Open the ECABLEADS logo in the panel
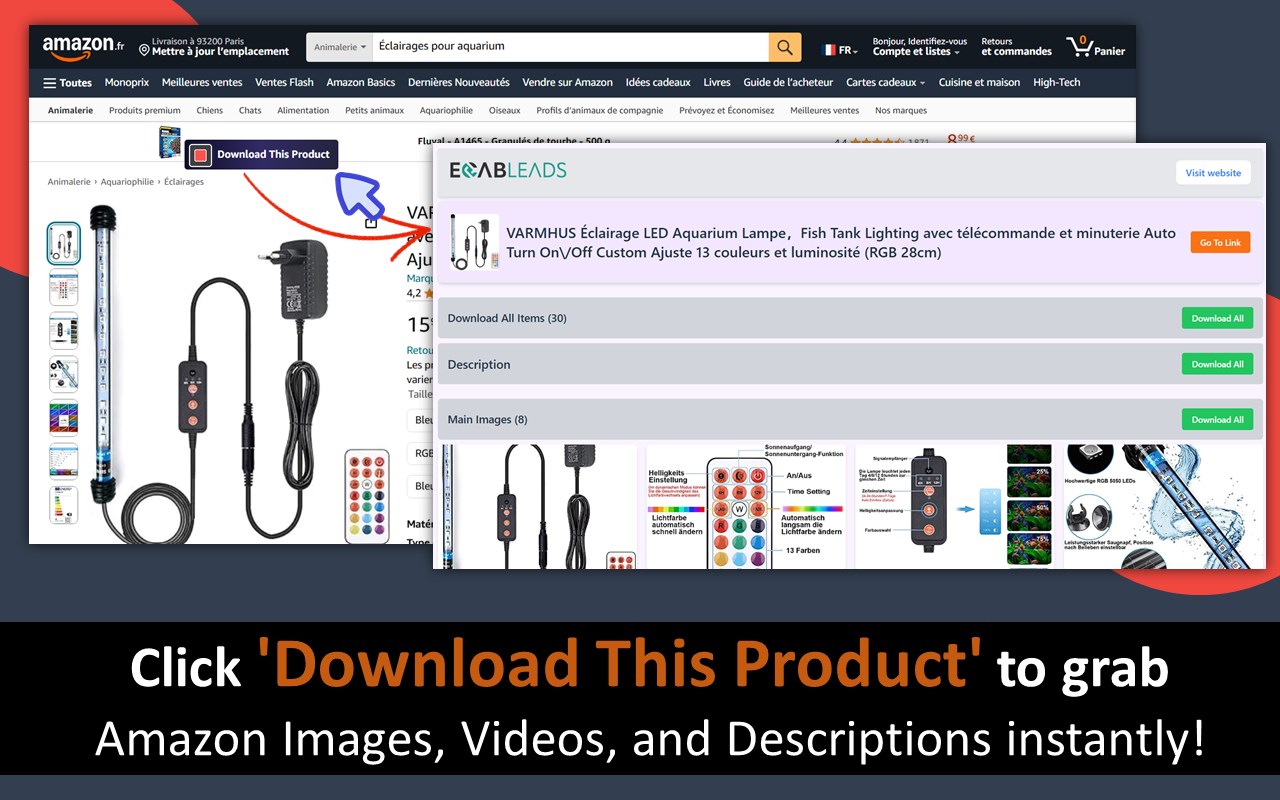This screenshot has width=1280, height=800. click(508, 171)
